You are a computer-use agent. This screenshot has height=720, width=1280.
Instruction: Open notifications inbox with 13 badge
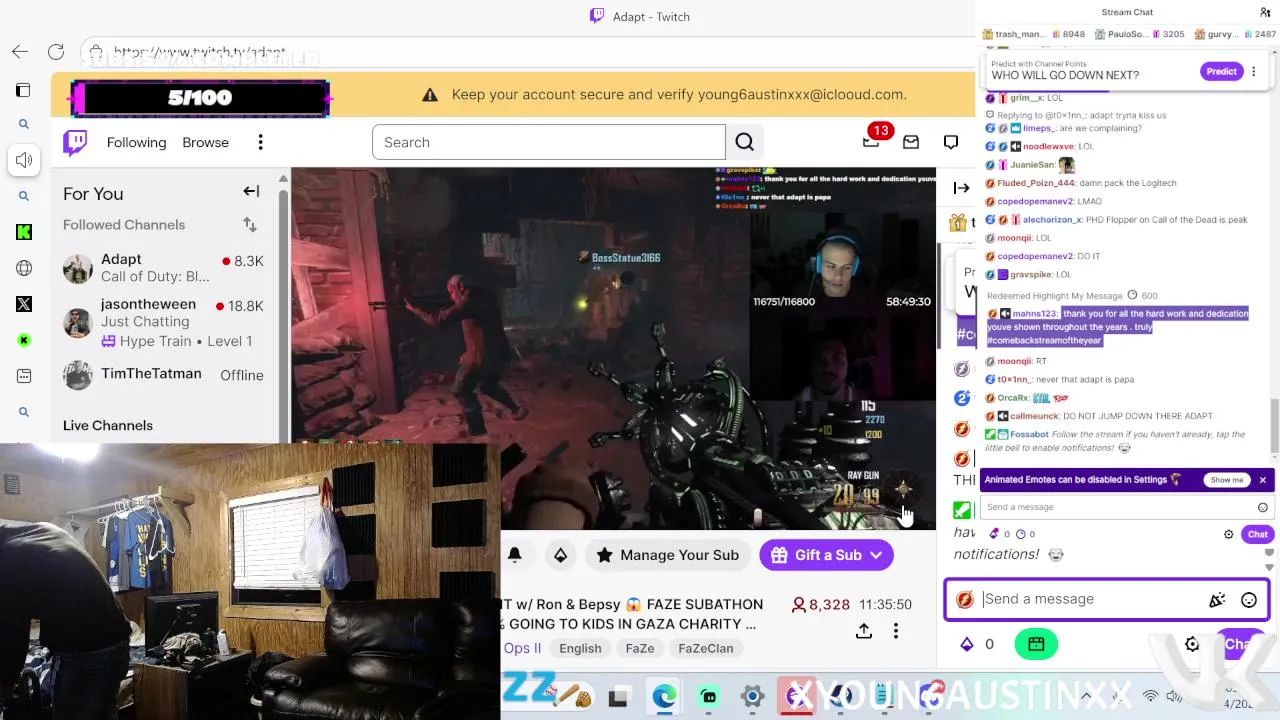(871, 142)
